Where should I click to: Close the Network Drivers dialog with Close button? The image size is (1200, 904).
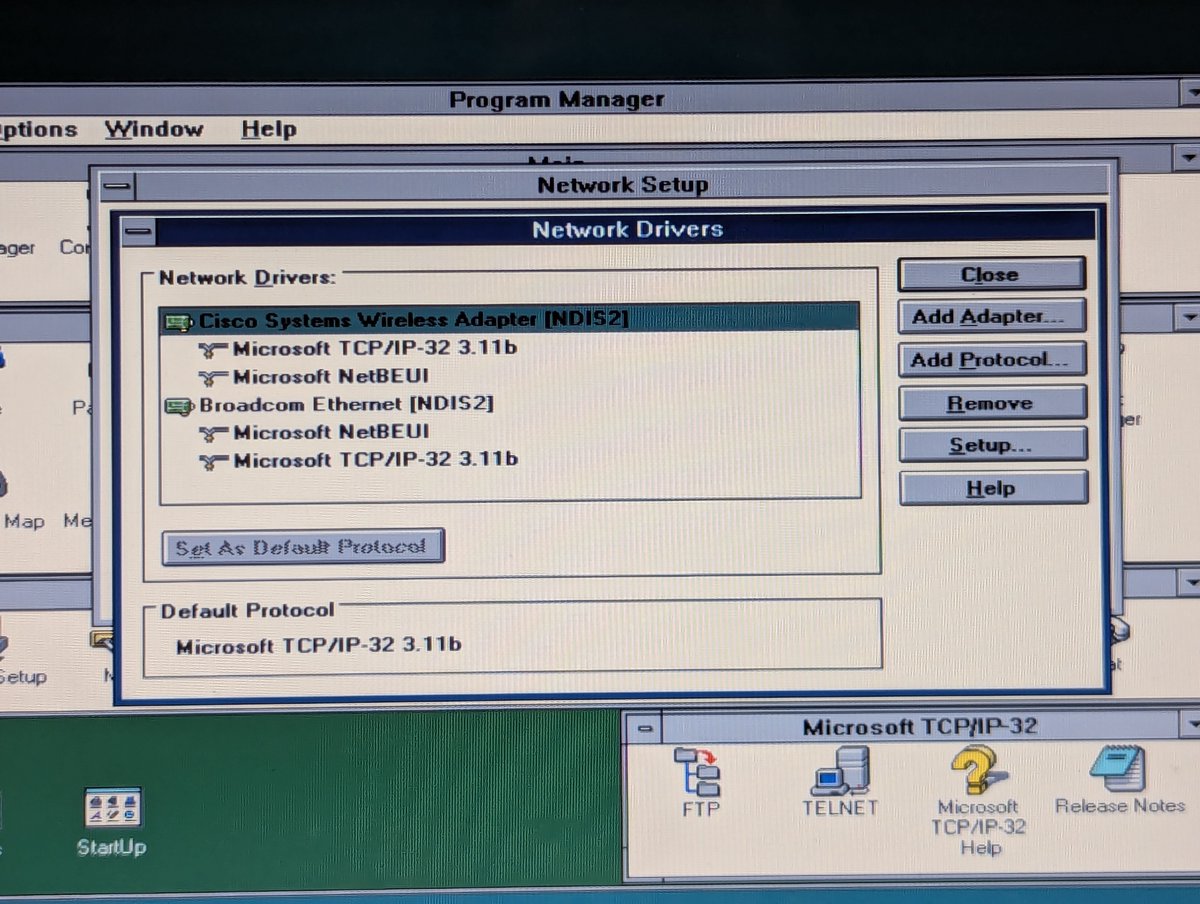click(x=991, y=274)
